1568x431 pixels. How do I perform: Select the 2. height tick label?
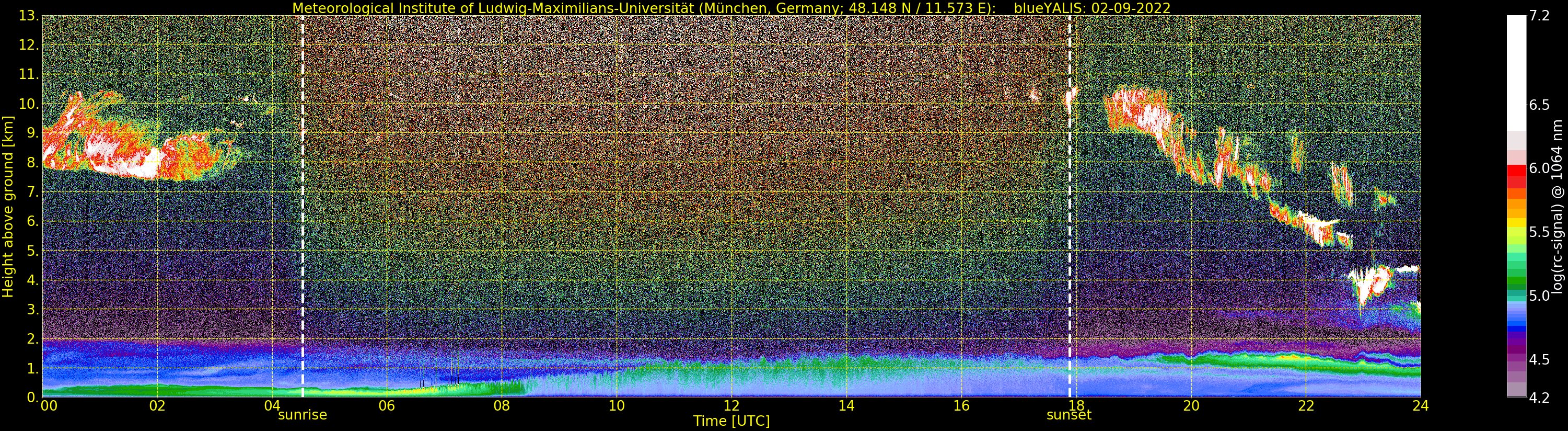point(33,338)
